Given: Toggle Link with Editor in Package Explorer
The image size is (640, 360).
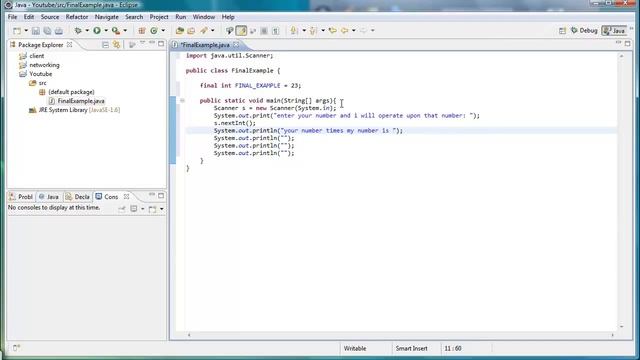Looking at the screenshot, I should [x=117, y=44].
